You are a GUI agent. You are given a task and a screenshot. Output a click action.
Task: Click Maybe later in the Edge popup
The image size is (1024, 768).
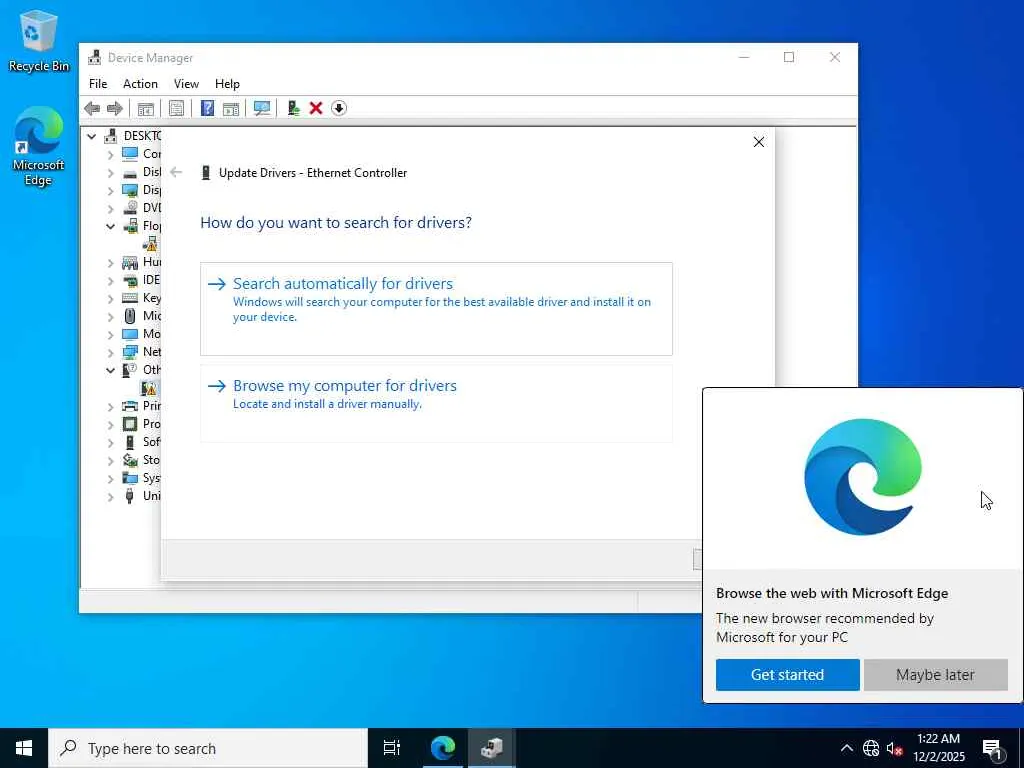tap(935, 675)
